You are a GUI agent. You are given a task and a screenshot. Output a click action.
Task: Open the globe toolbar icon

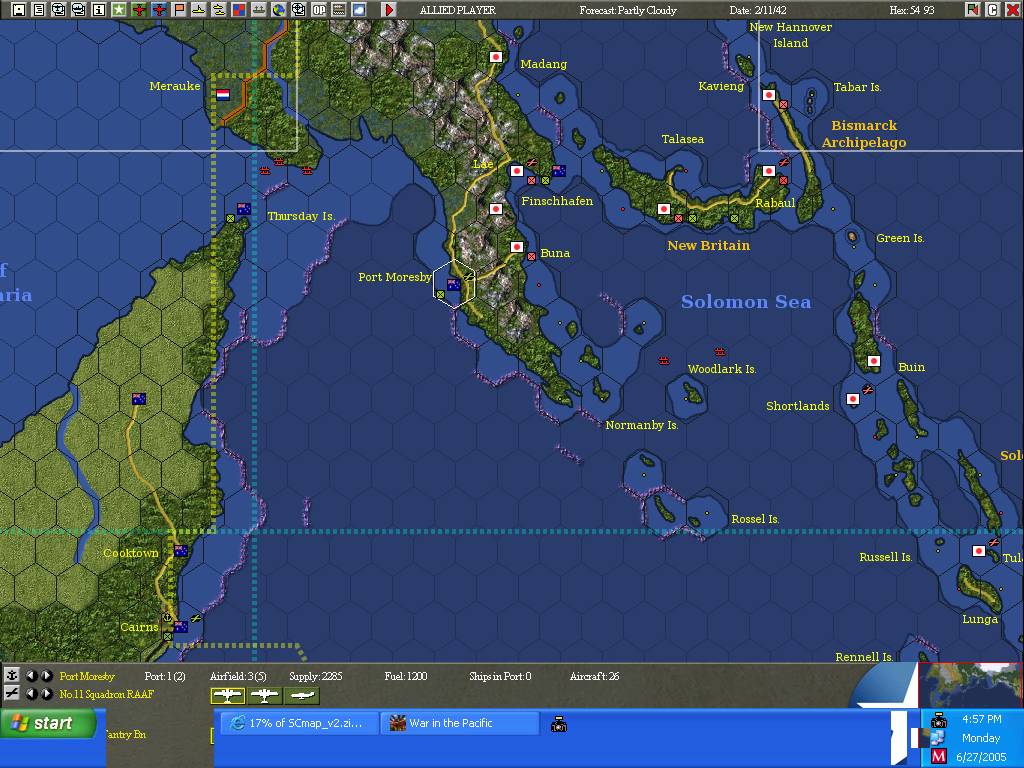coord(278,9)
